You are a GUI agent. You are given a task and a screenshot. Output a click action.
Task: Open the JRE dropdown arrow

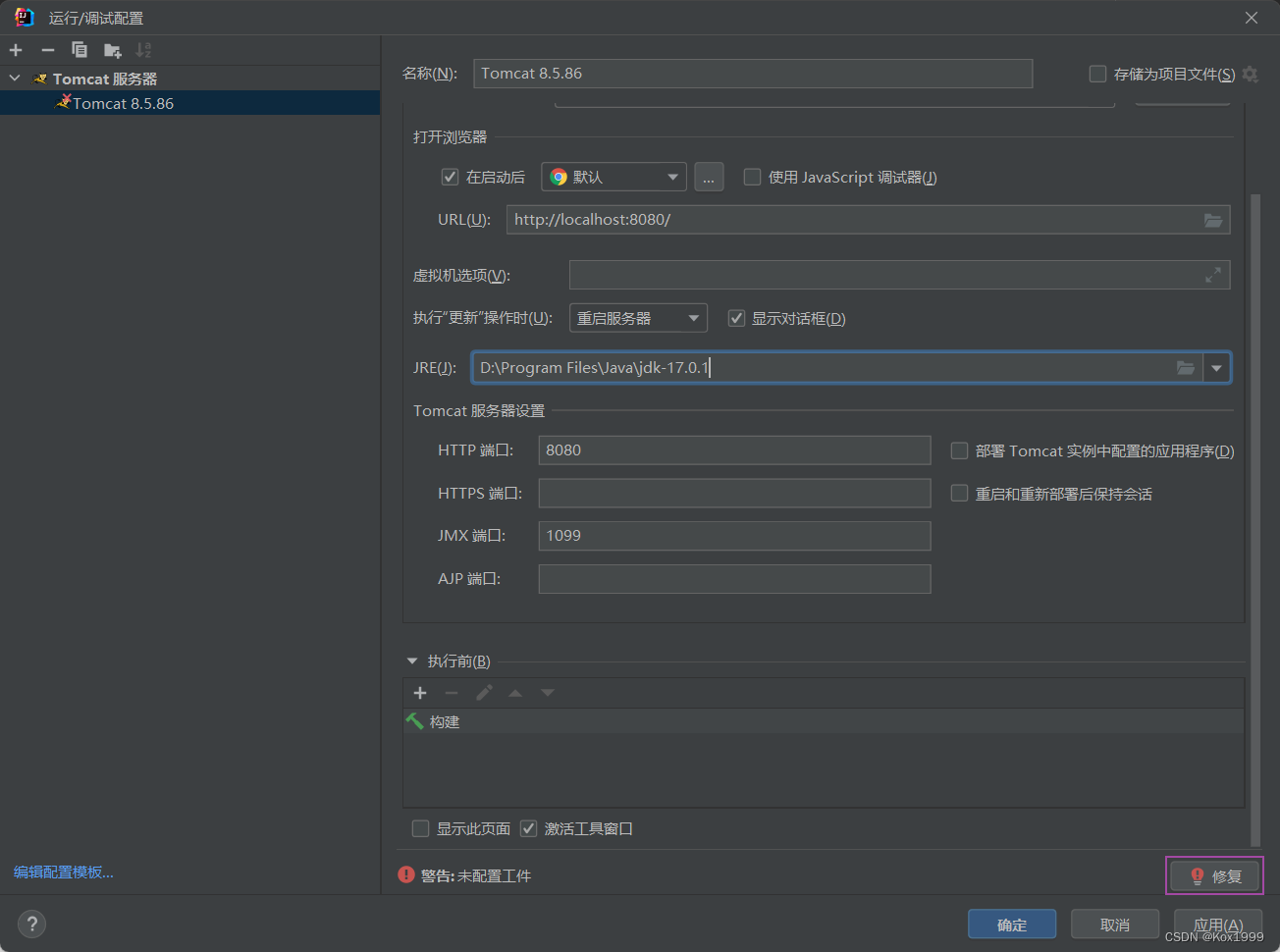click(x=1216, y=368)
